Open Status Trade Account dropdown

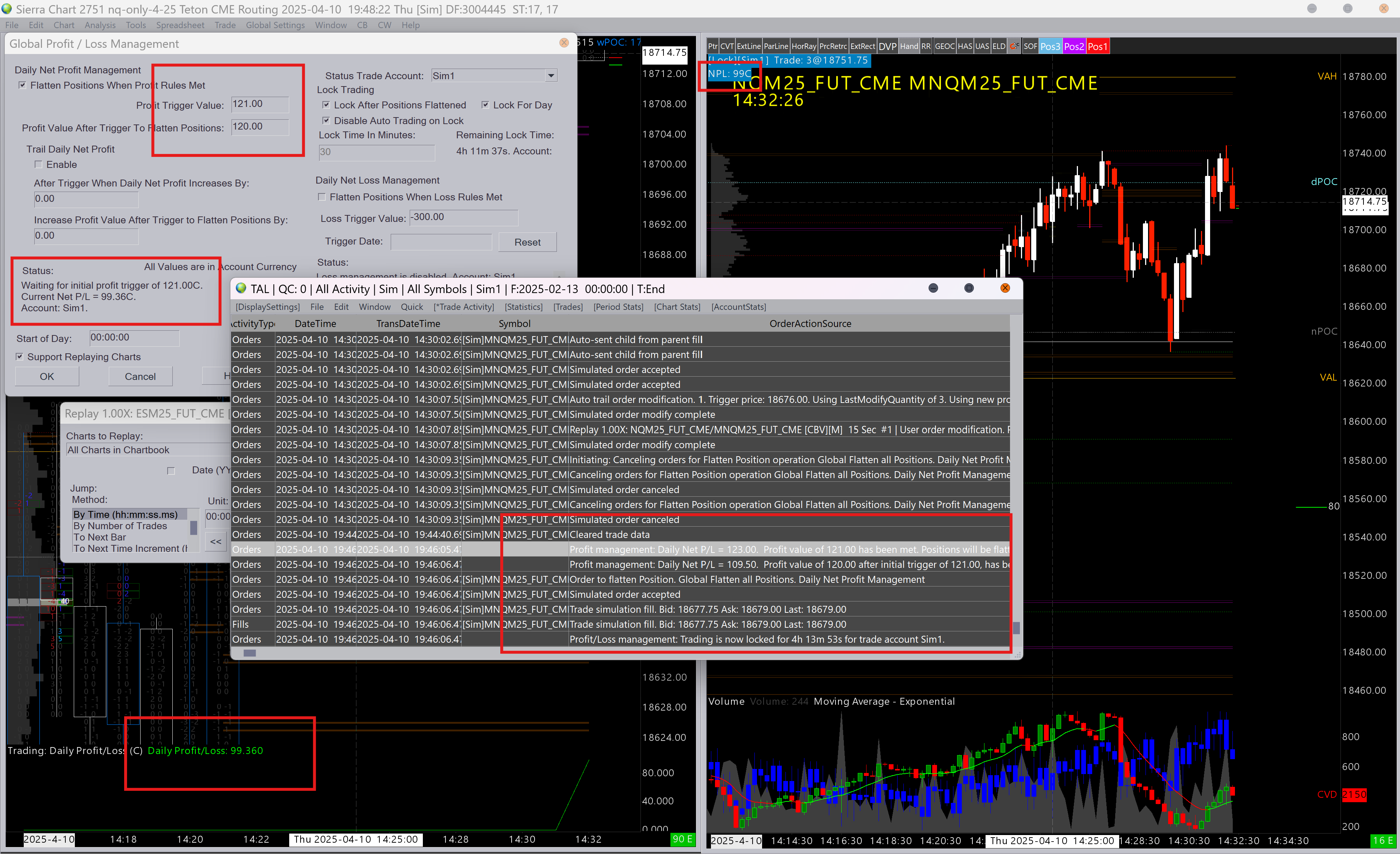pos(551,76)
